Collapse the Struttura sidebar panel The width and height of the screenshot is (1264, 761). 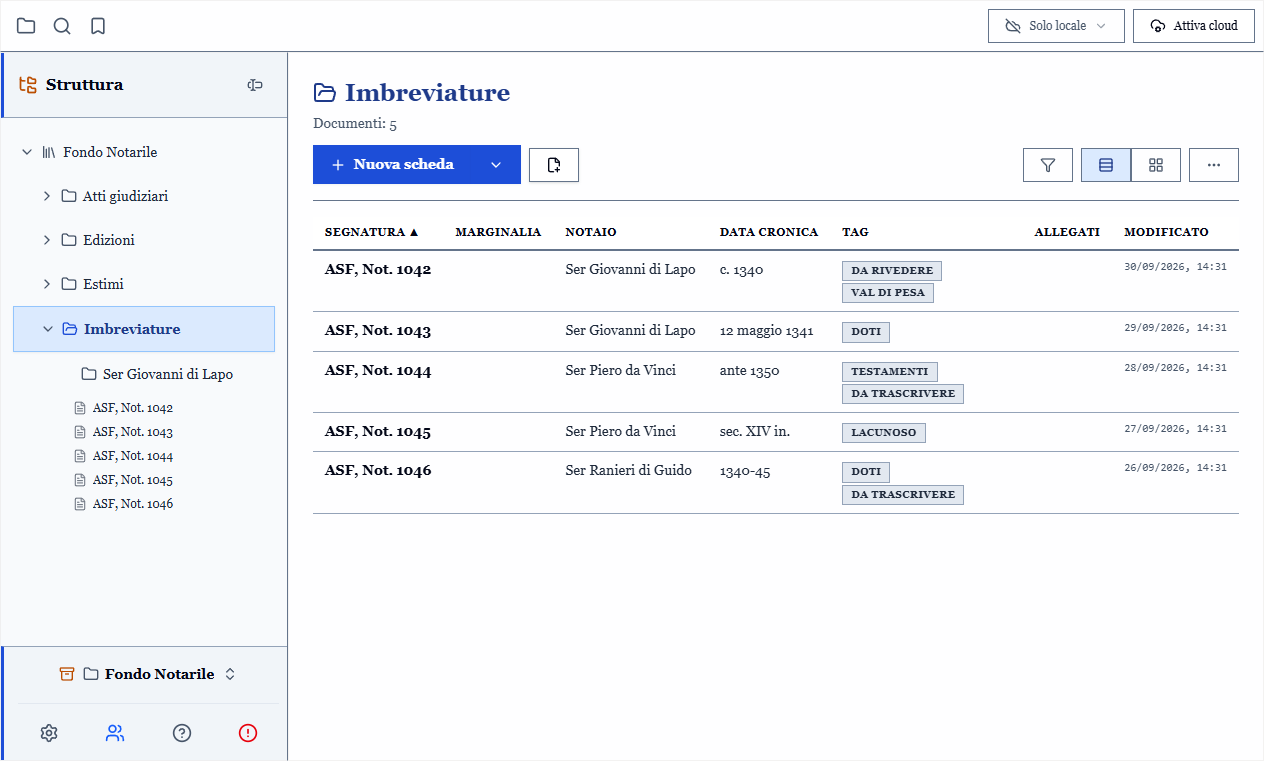click(x=255, y=85)
